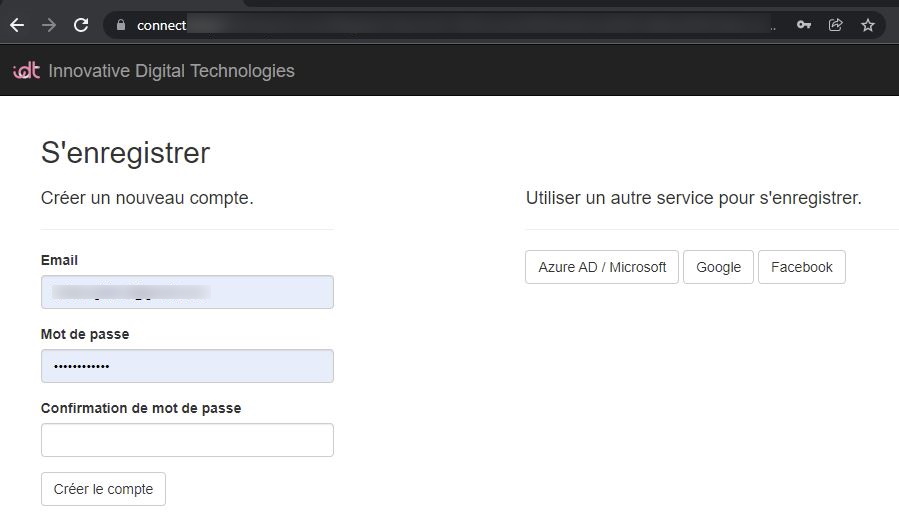Image resolution: width=899 pixels, height=516 pixels.
Task: Click the Mot de passe label
Action: (x=85, y=334)
